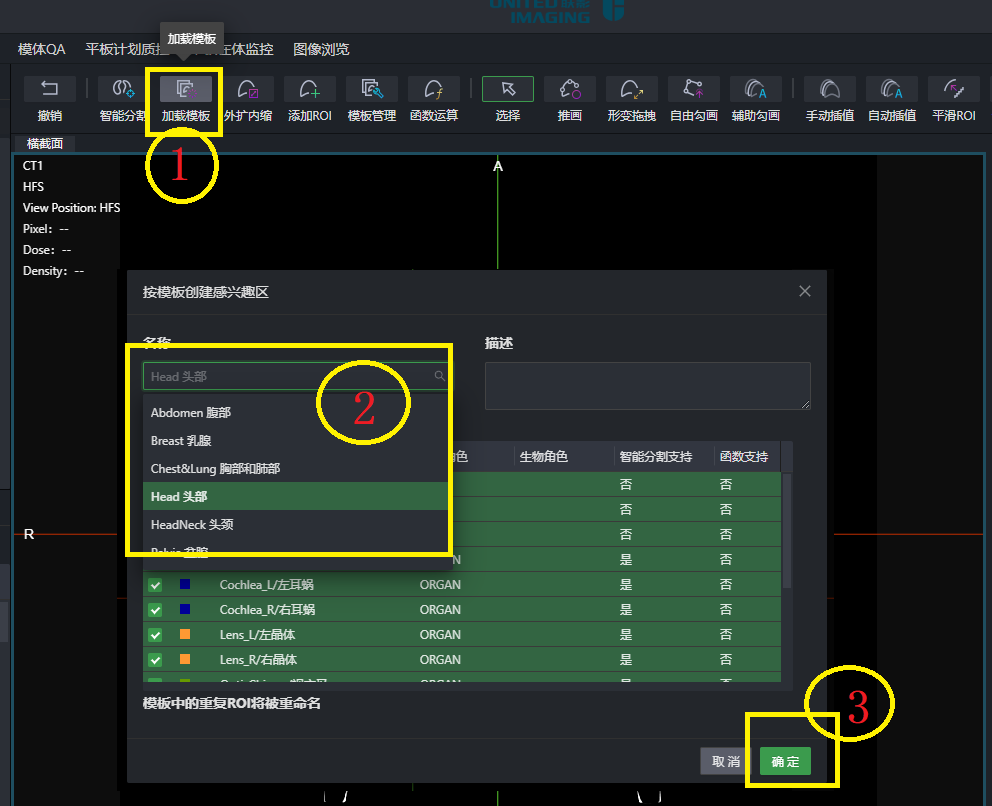This screenshot has width=992, height=806.
Task: Click the 自动插值 auto interpolation tool
Action: coord(891,99)
